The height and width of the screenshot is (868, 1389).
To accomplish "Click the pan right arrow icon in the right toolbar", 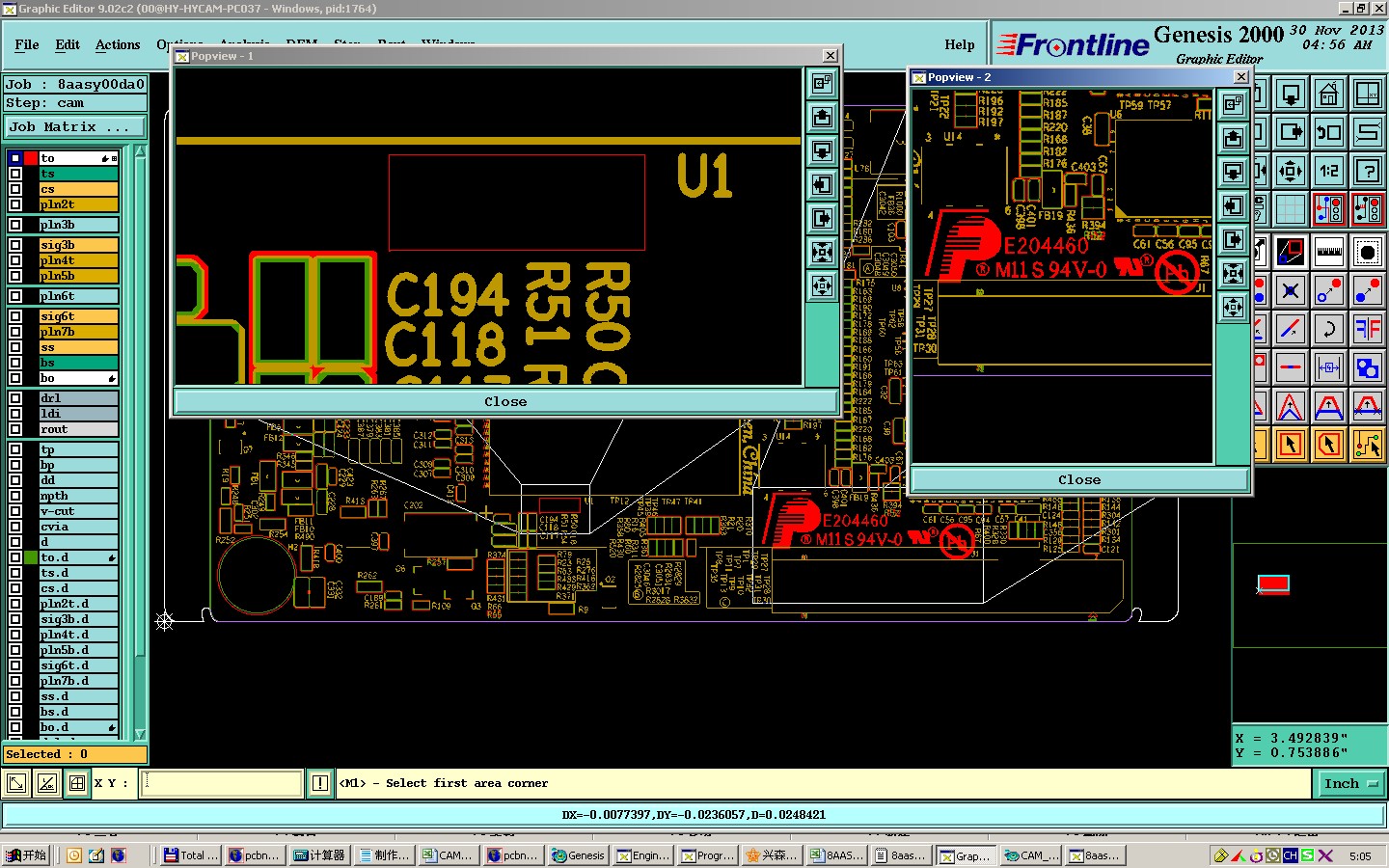I will [x=1291, y=132].
